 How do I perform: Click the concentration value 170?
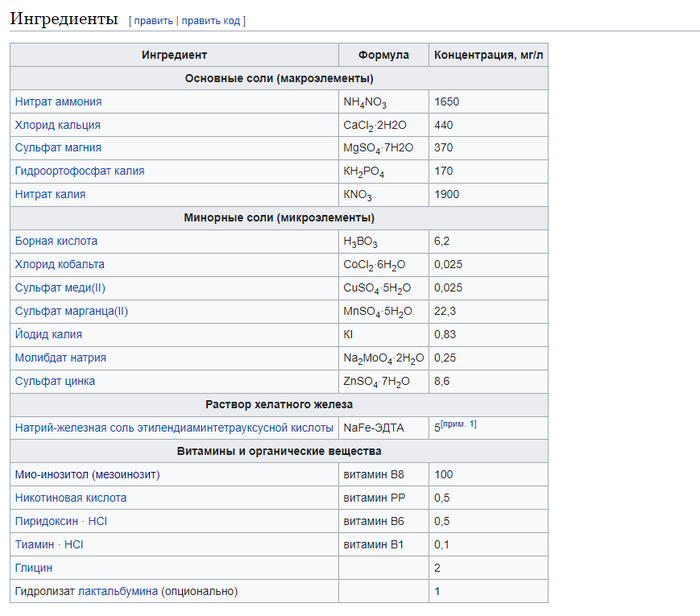pos(443,171)
